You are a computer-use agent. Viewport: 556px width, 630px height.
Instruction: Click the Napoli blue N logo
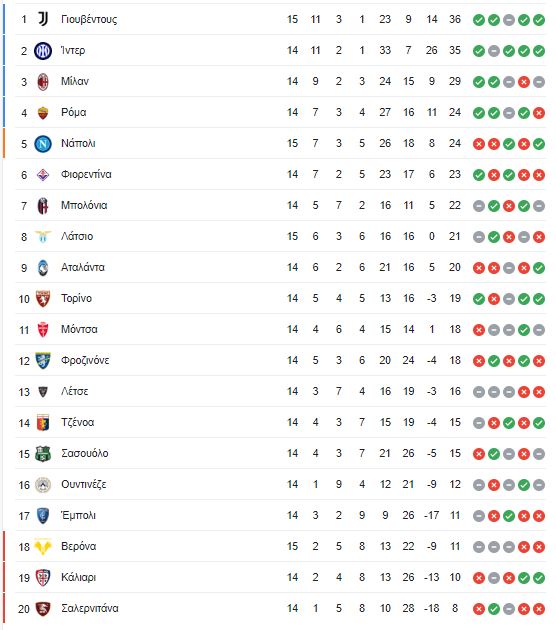coord(43,143)
